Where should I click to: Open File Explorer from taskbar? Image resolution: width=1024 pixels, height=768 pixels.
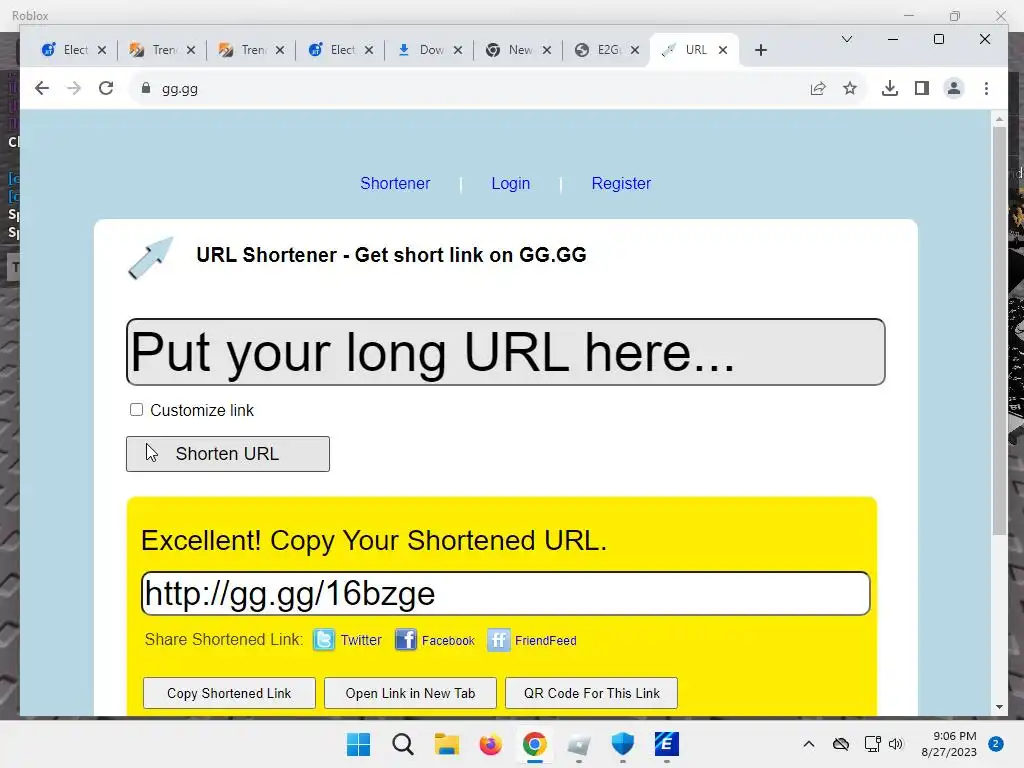click(x=447, y=744)
